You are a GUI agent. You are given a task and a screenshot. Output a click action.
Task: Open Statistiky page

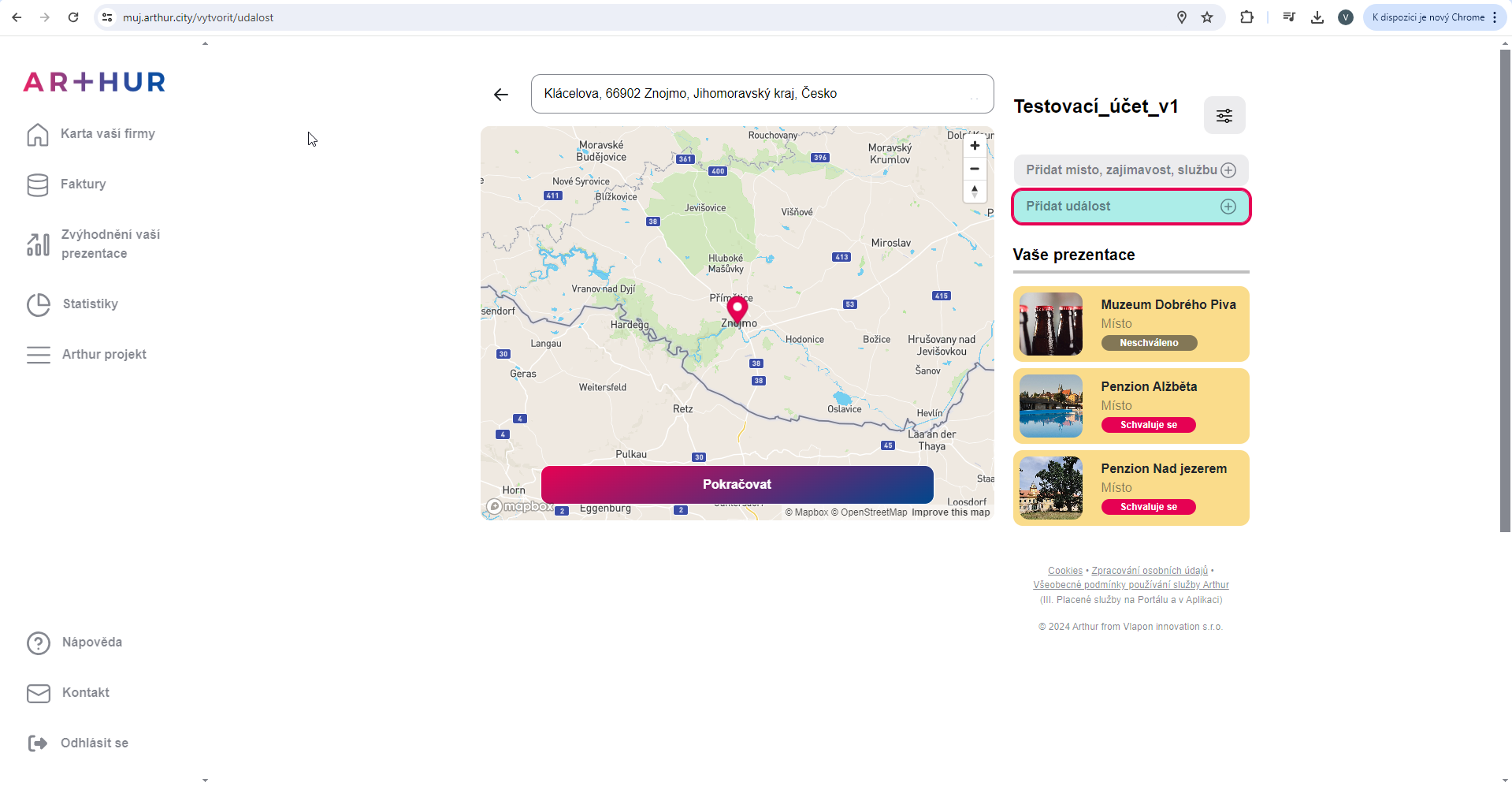[90, 304]
